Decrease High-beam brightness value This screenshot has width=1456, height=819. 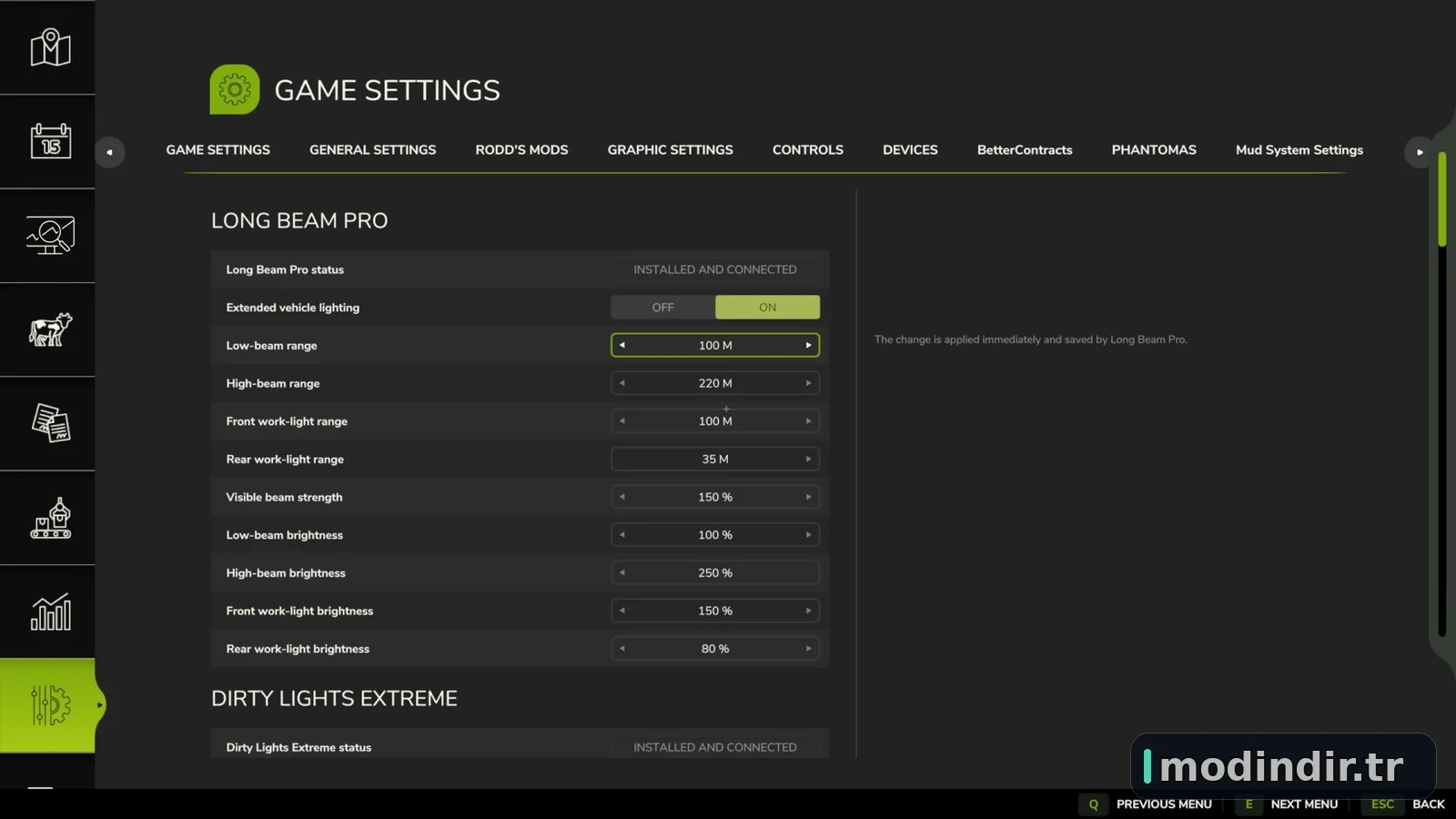point(622,573)
